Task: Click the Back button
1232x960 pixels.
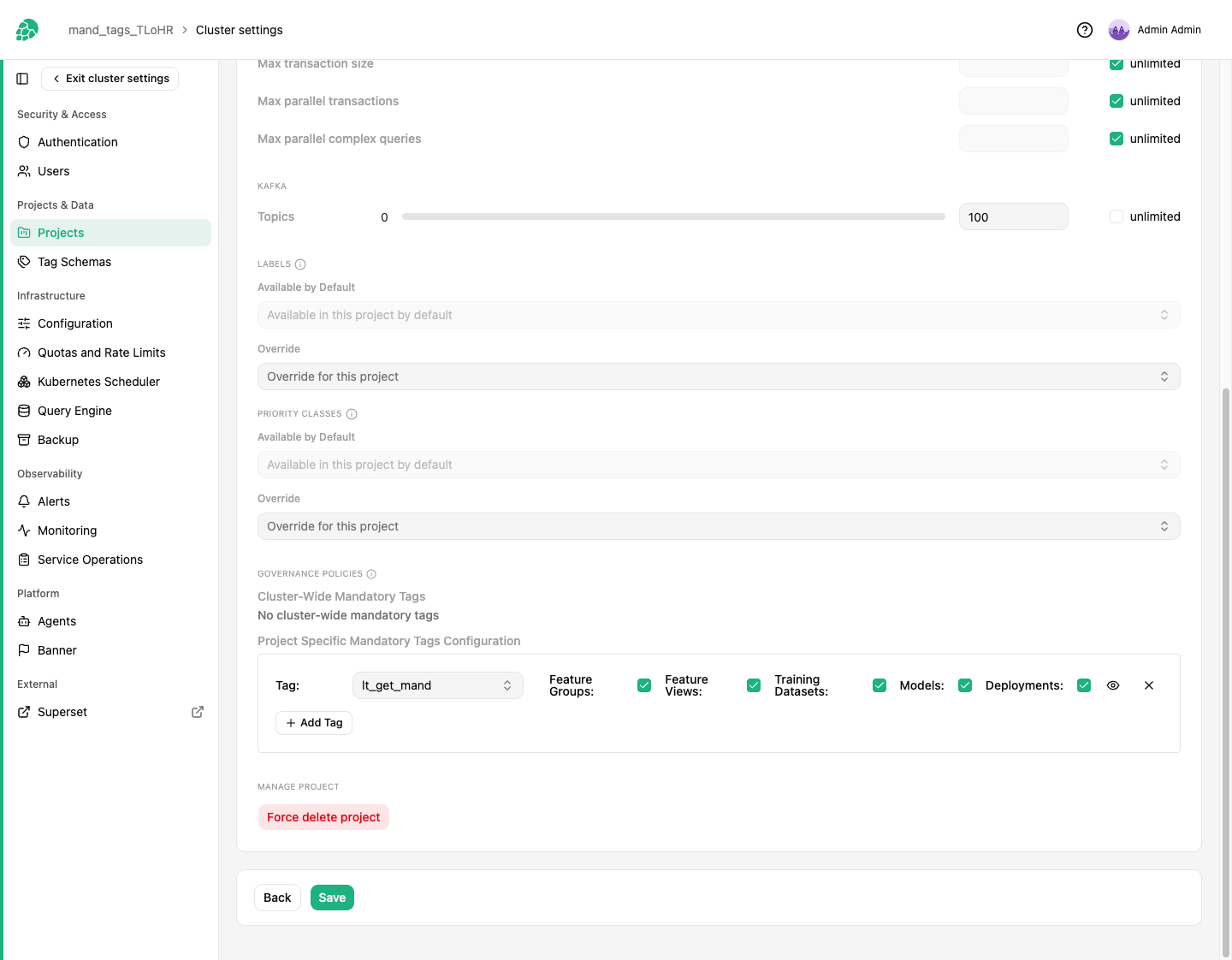Action: [x=277, y=898]
